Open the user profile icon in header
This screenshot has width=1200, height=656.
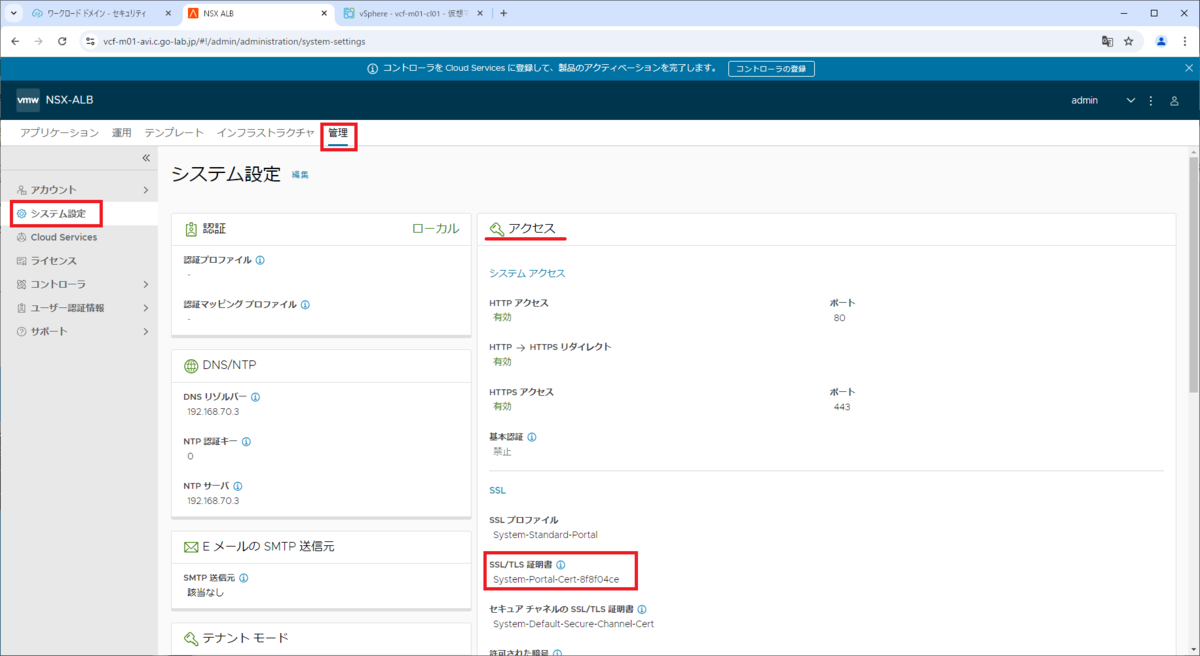(1174, 101)
